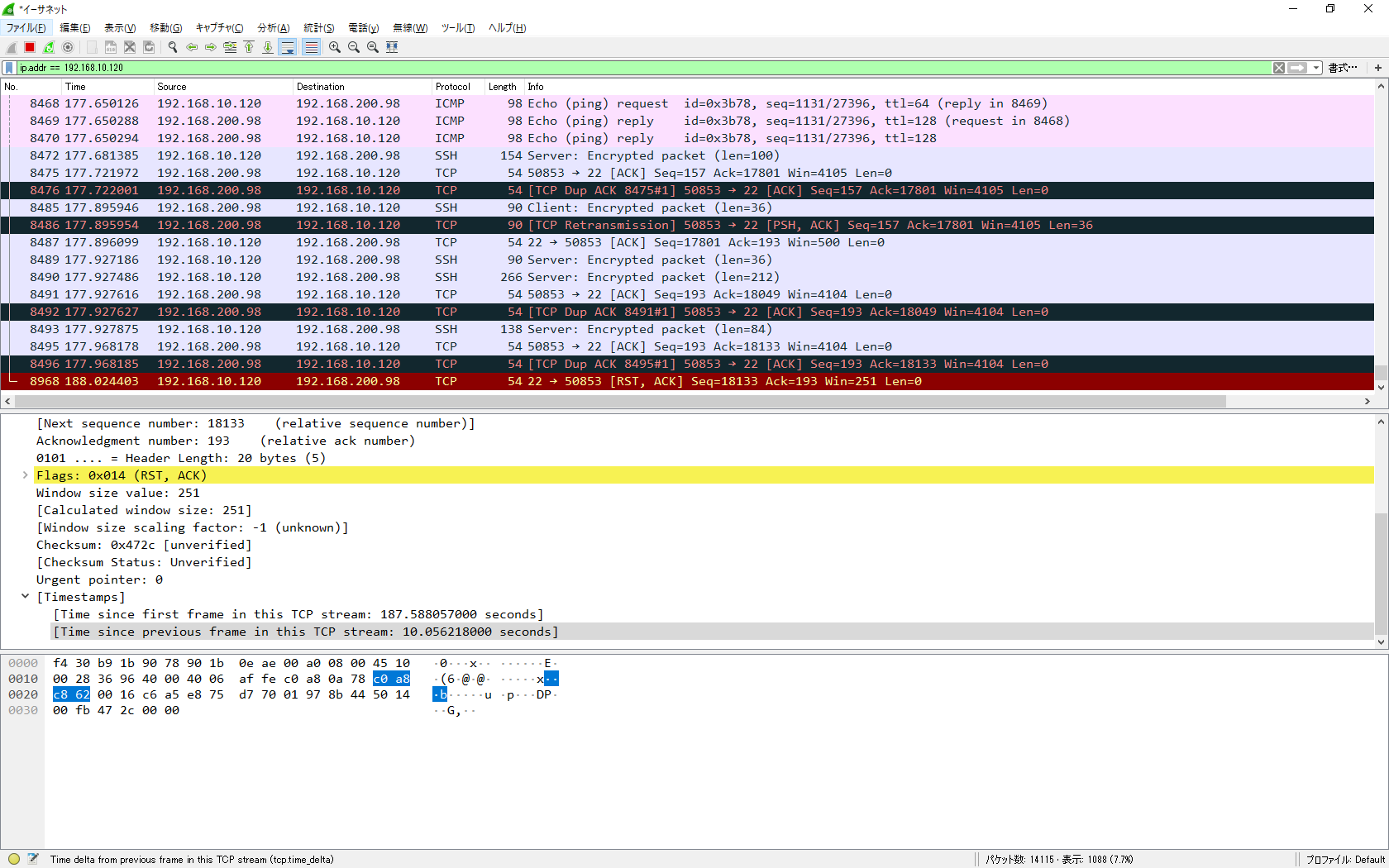Open the find packet magnifier tool
The image size is (1389, 868).
(173, 47)
